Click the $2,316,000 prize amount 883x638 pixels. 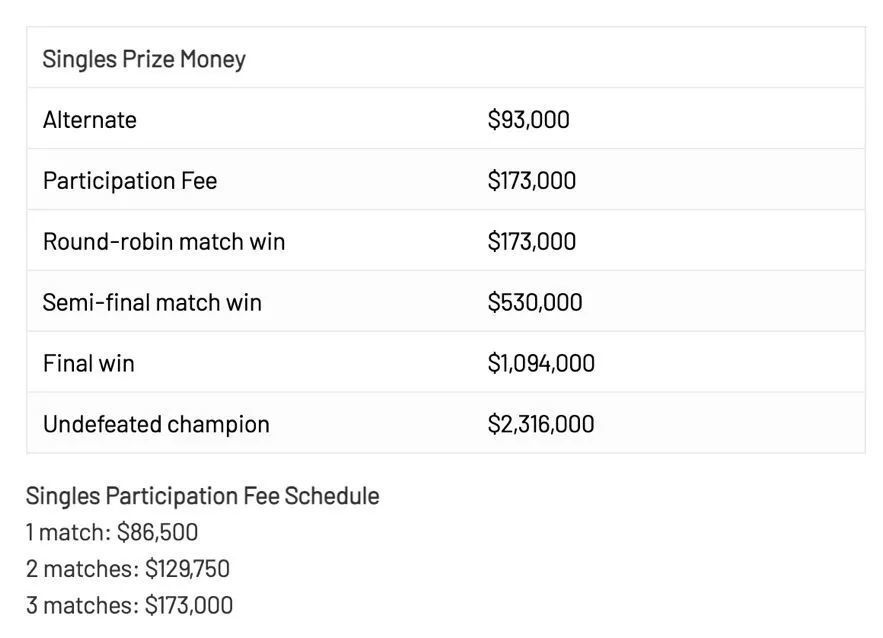(541, 424)
